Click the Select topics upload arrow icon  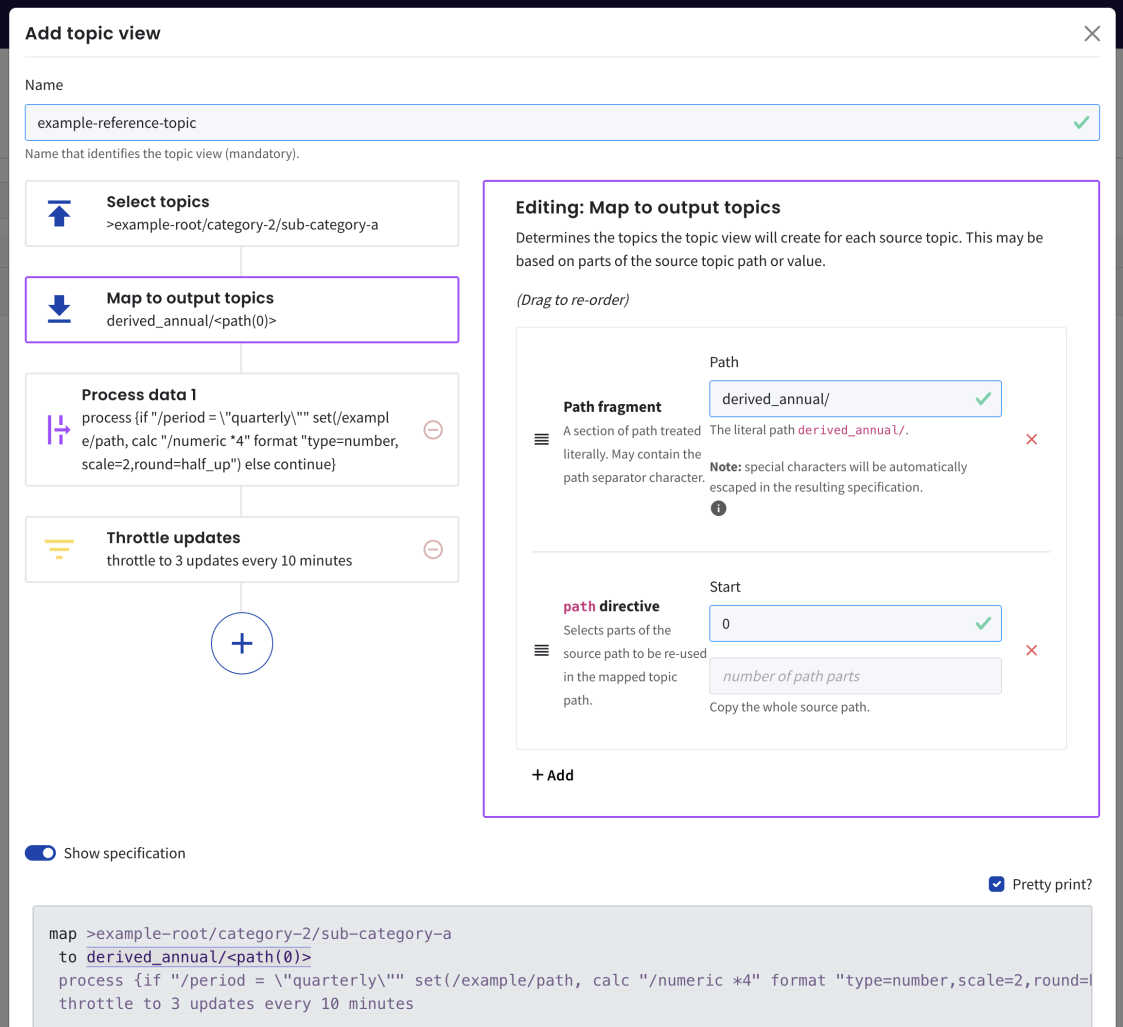(x=59, y=213)
